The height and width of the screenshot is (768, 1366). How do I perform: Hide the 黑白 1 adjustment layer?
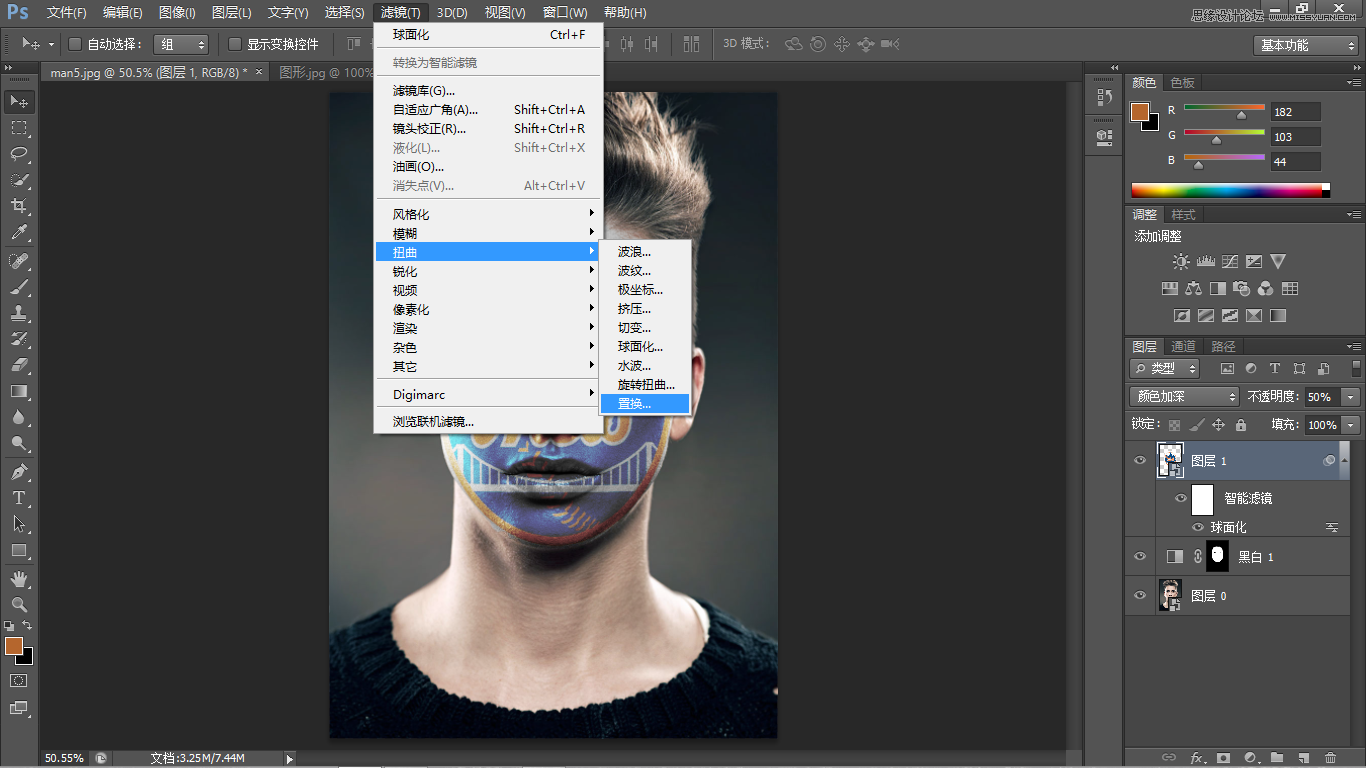1139,556
